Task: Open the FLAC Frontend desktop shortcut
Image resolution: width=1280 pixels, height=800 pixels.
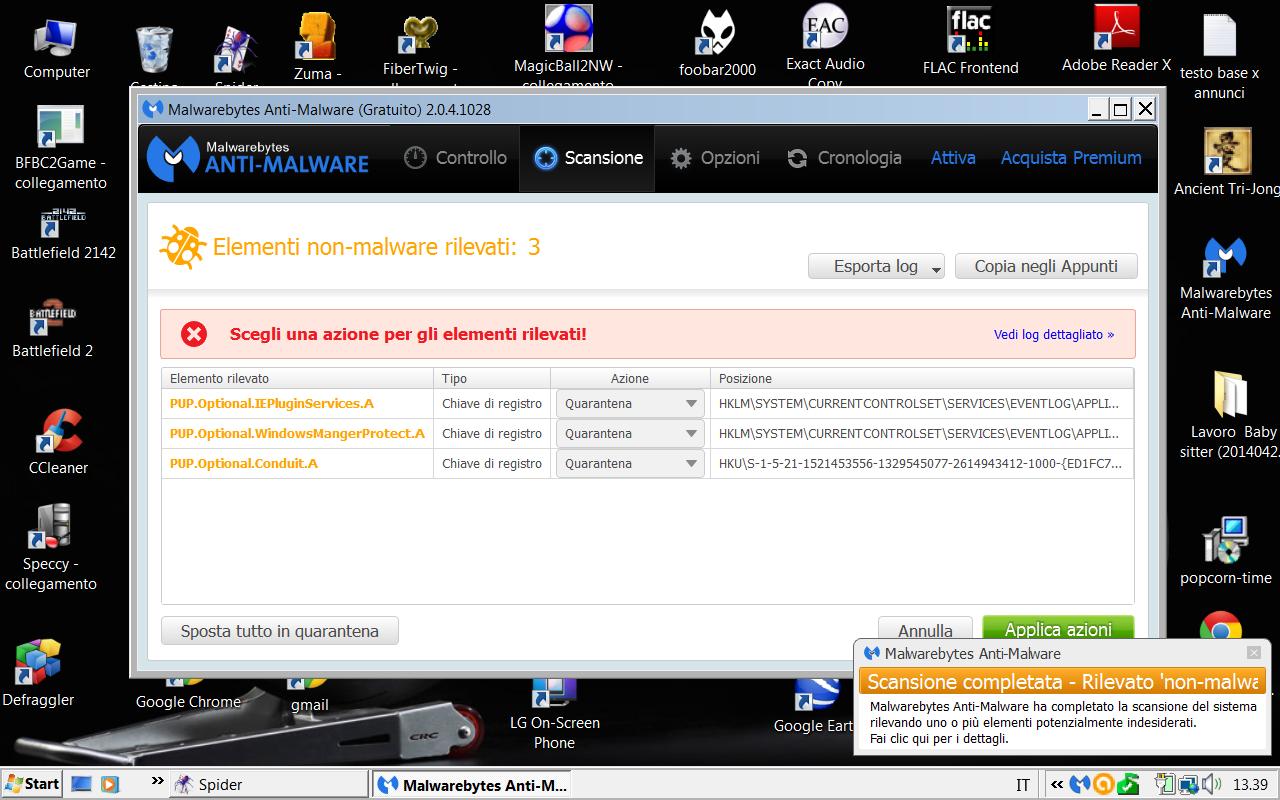Action: 970,42
